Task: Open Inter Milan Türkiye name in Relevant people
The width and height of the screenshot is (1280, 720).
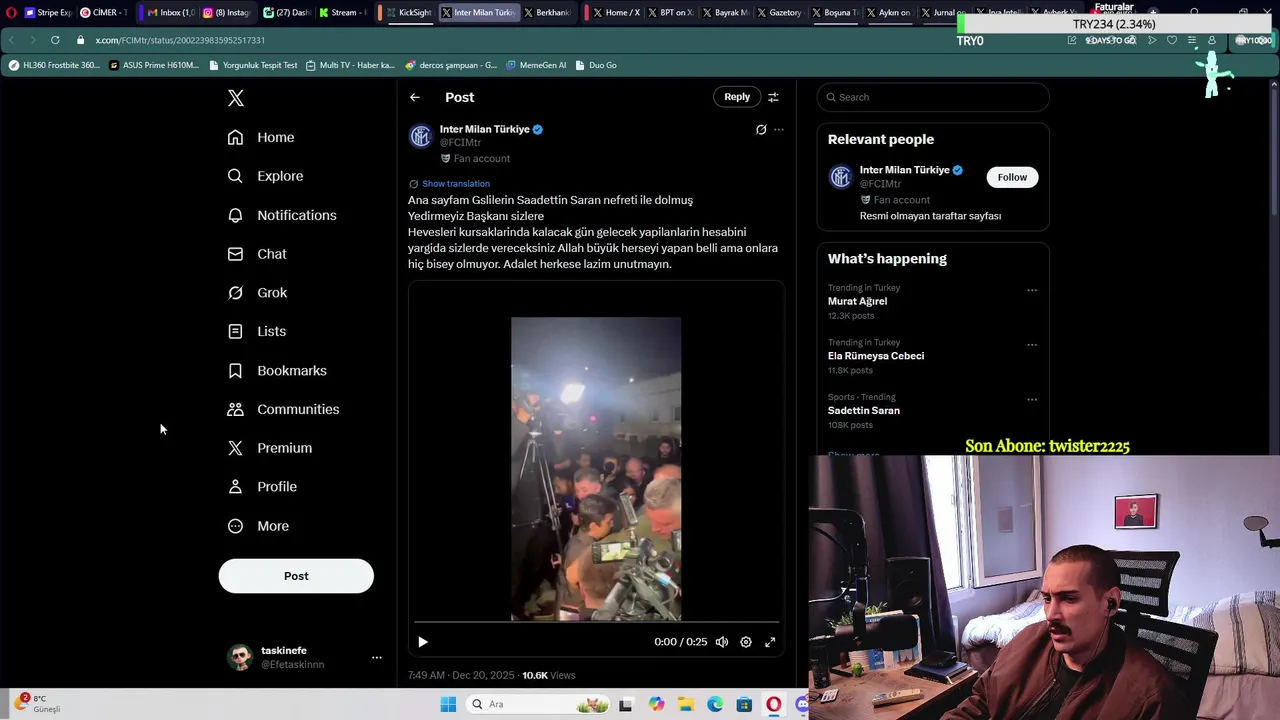Action: point(905,170)
